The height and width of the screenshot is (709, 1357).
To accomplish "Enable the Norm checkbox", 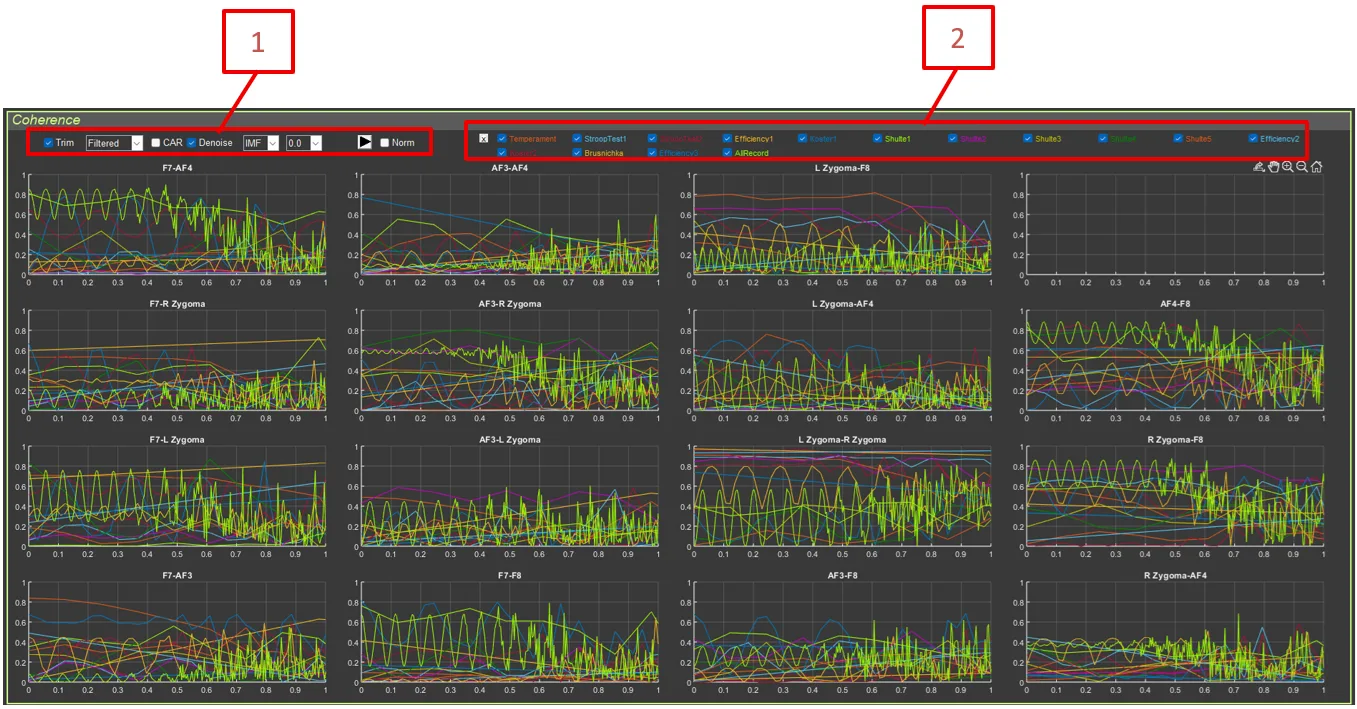I will coord(385,143).
